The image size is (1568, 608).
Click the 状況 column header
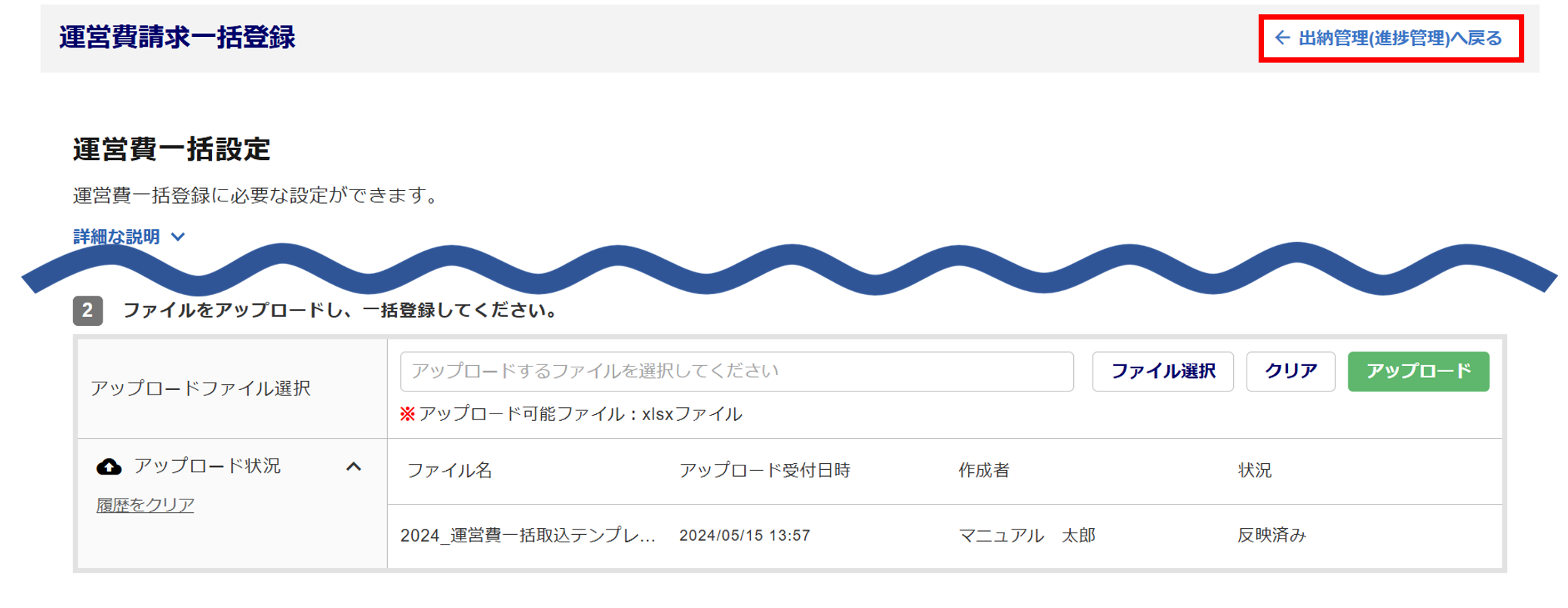1254,471
